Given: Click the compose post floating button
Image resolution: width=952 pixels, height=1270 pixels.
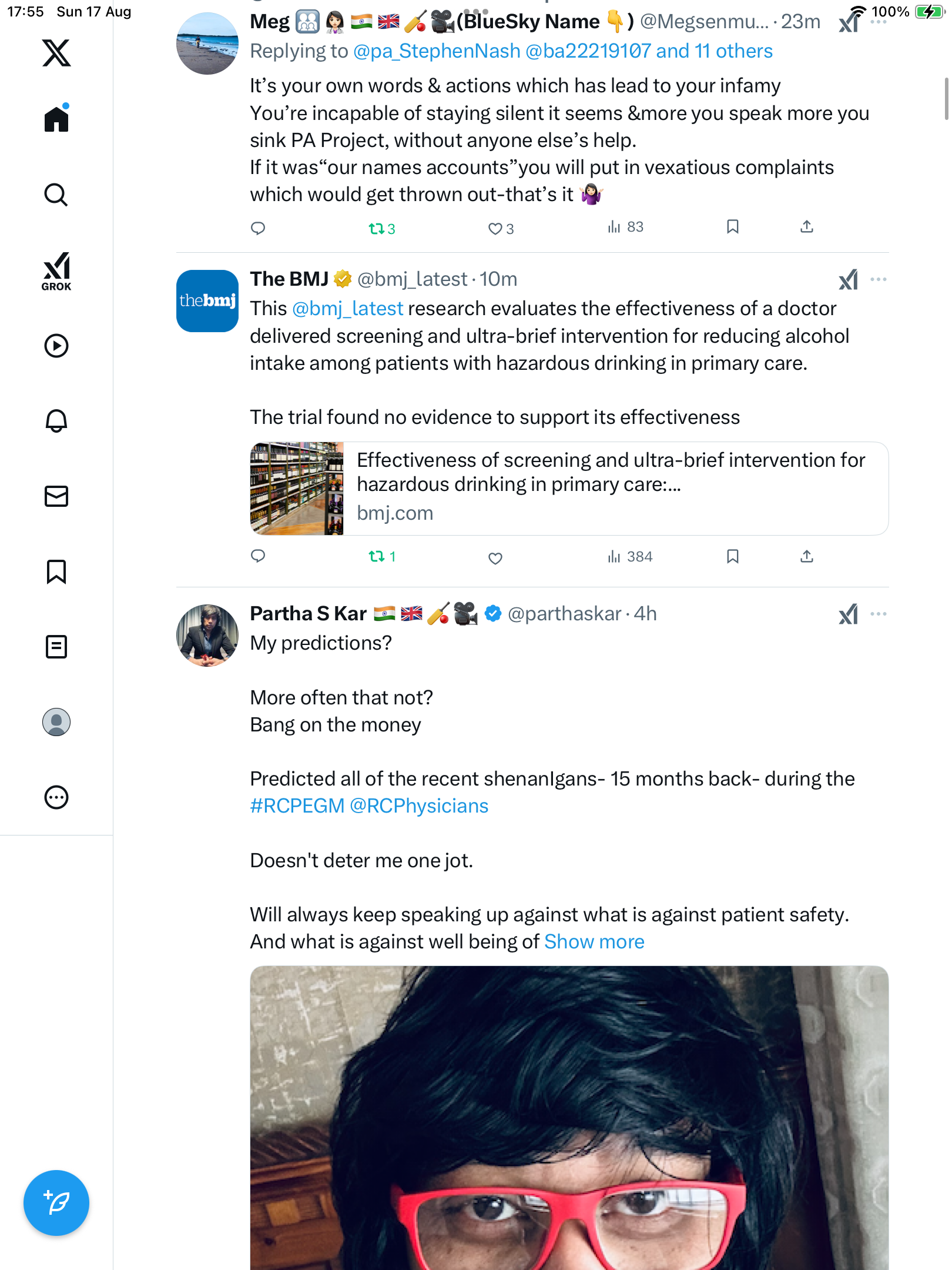Looking at the screenshot, I should (x=56, y=1203).
